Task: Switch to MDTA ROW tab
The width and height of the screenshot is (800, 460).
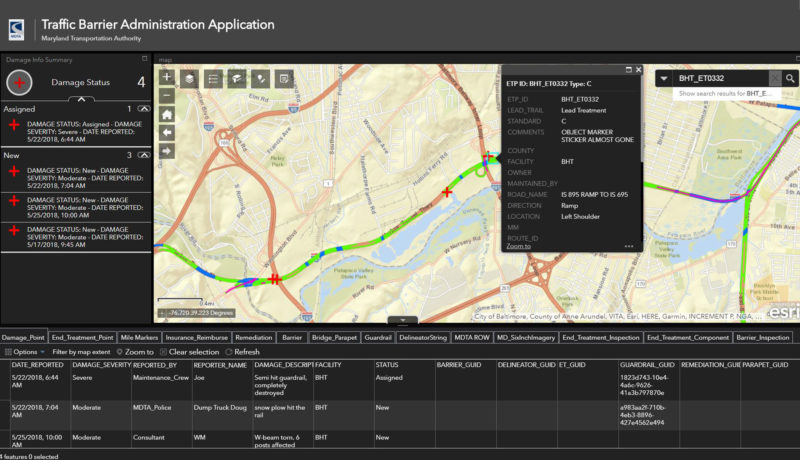Action: 472,338
